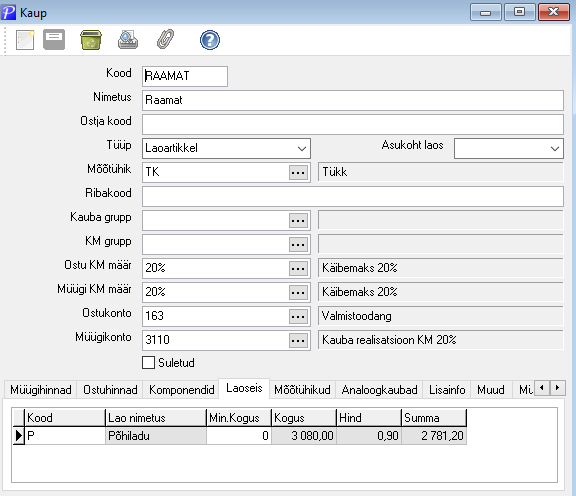Screen dimensions: 576x496
Task: Click the new blank document icon
Action: click(x=25, y=40)
